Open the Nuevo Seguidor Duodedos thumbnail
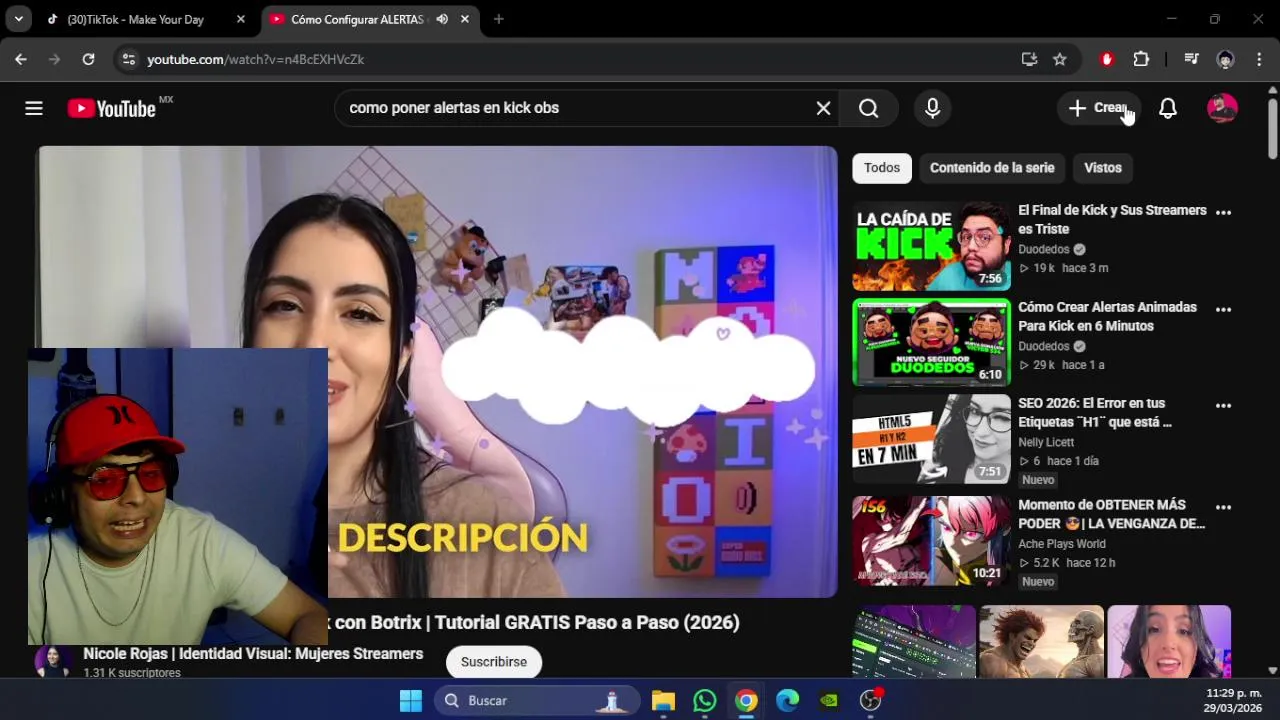The width and height of the screenshot is (1280, 720). click(931, 343)
